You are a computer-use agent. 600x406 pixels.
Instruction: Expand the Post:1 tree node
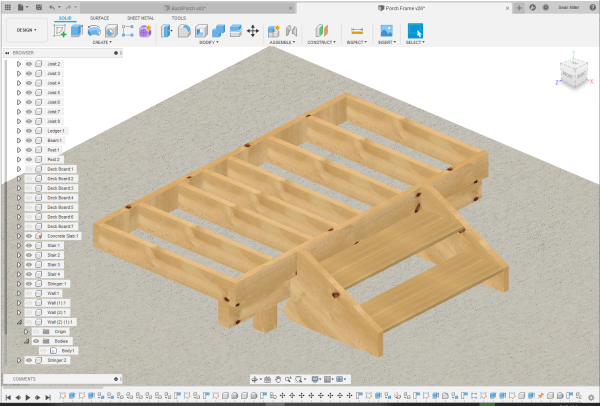coord(19,150)
